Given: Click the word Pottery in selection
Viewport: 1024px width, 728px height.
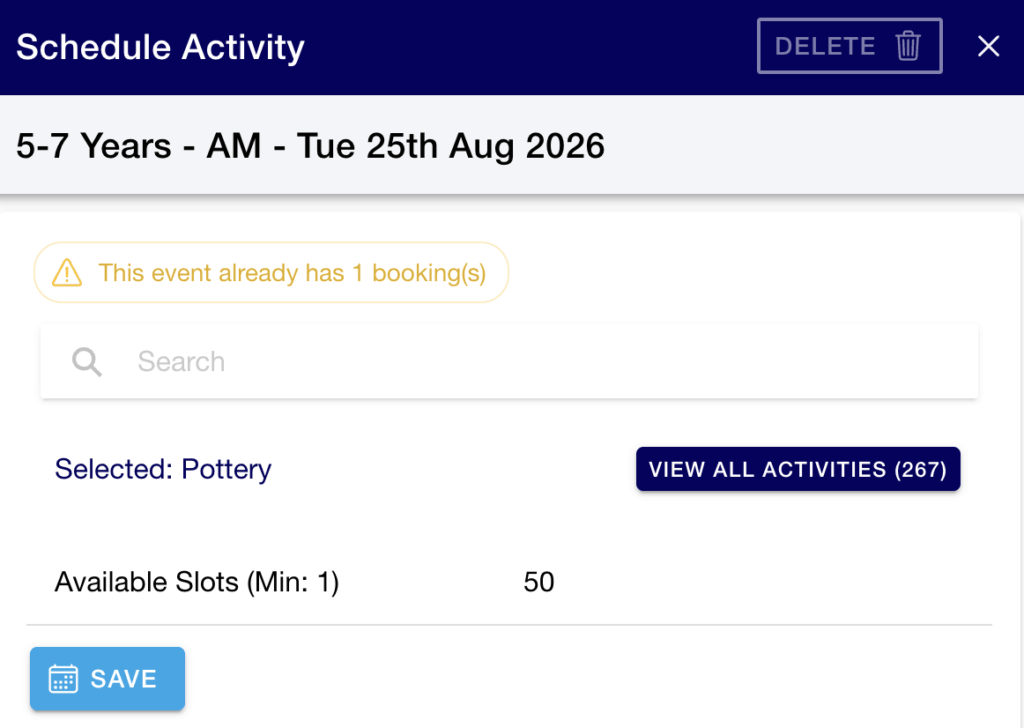Looking at the screenshot, I should 226,469.
